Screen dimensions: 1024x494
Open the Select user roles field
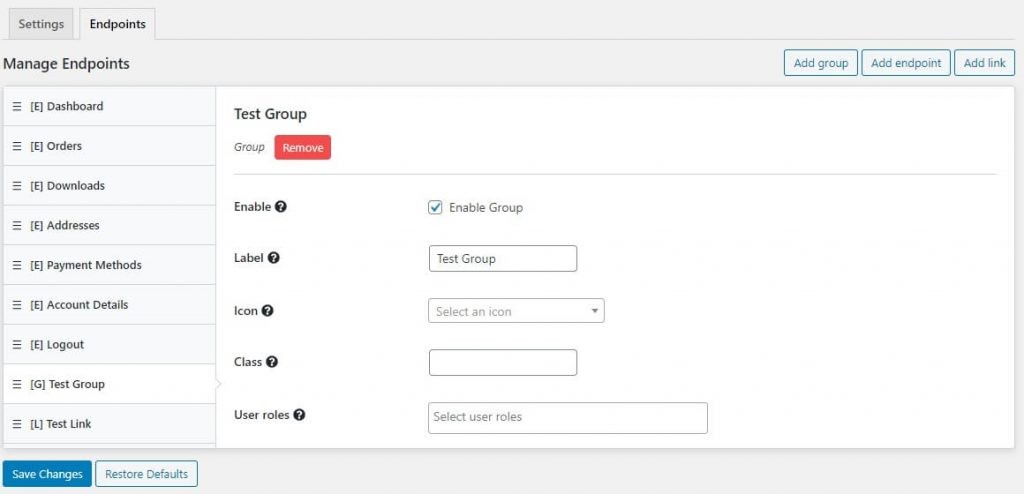click(x=567, y=417)
